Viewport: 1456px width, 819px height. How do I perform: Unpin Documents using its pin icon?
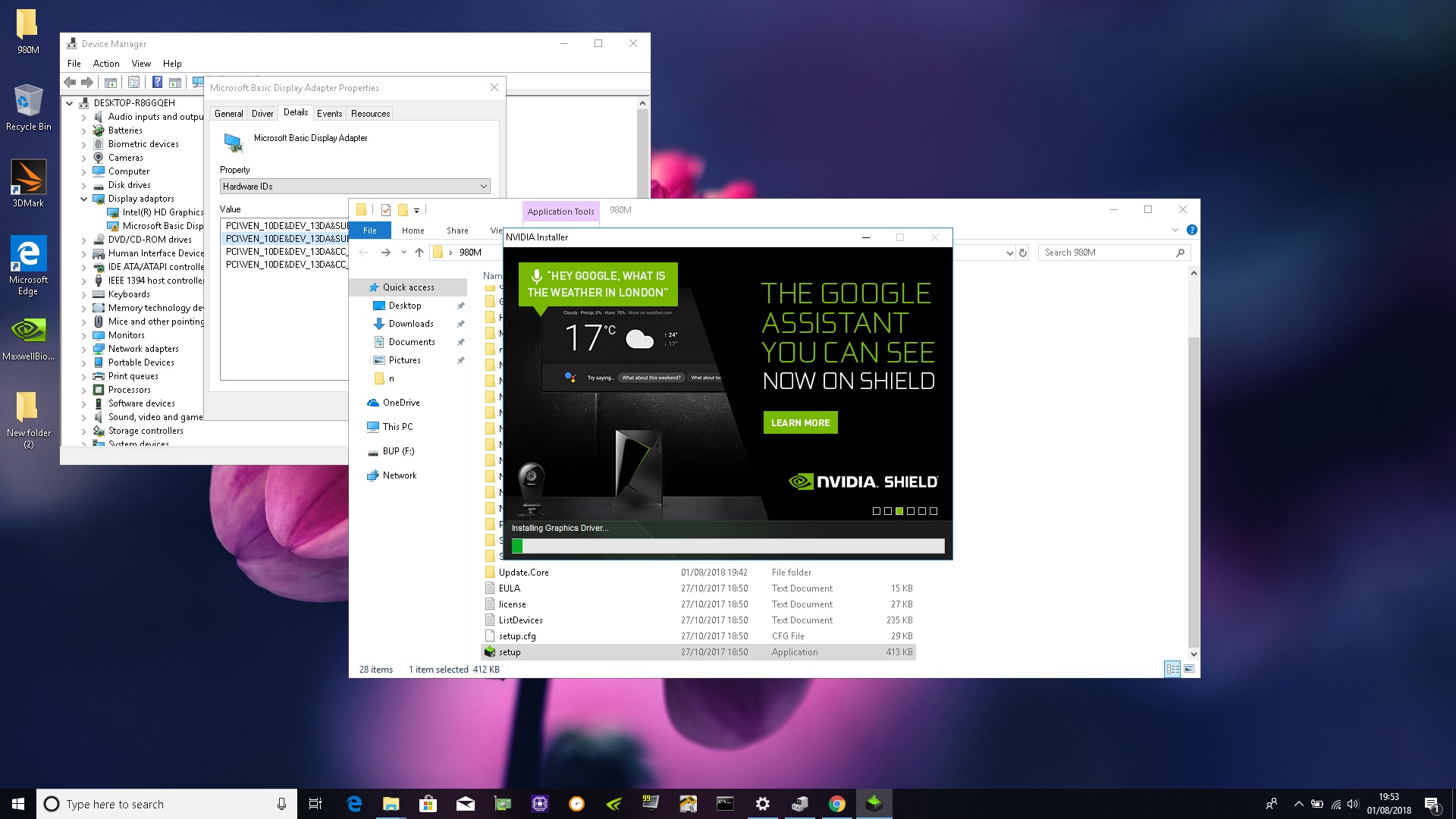pos(460,342)
